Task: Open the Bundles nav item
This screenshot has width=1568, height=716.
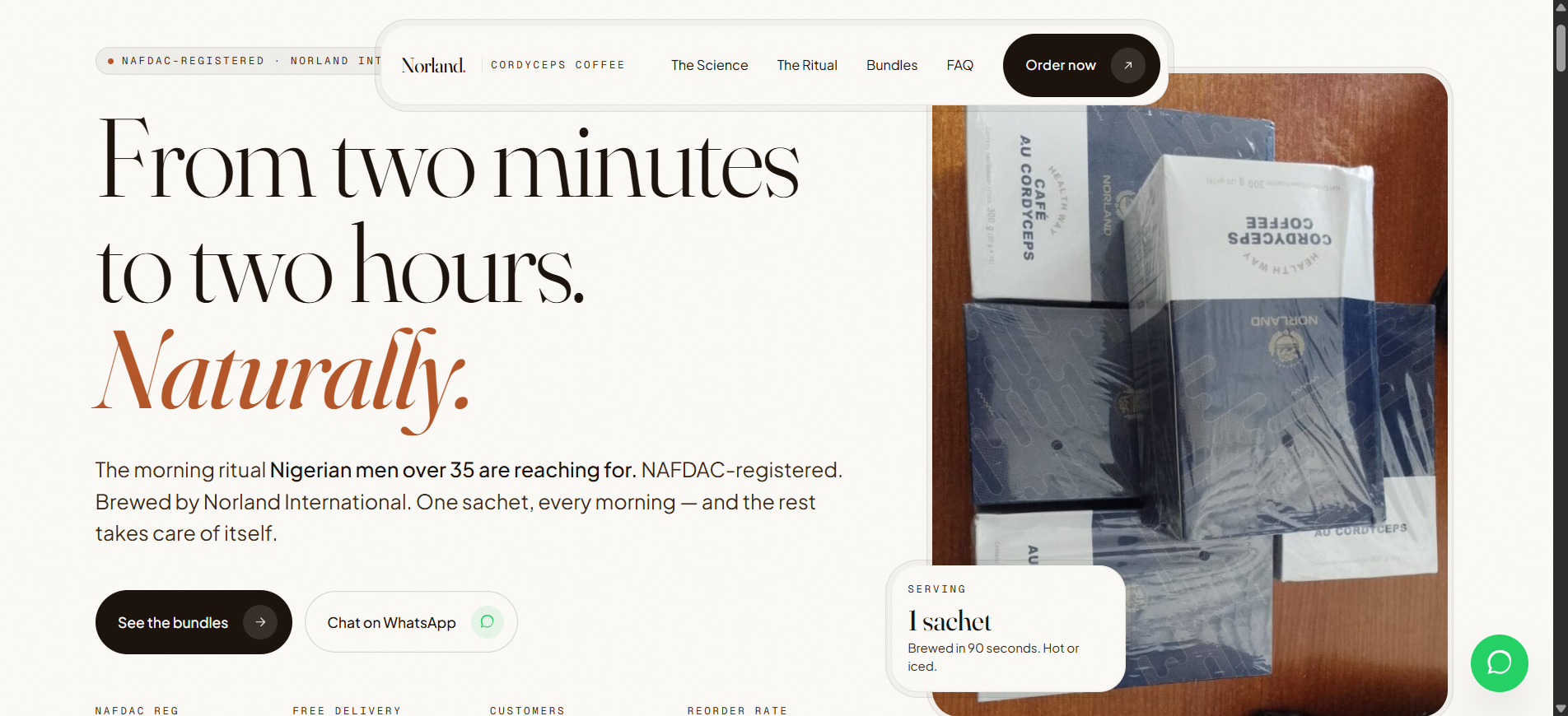Action: coord(892,65)
